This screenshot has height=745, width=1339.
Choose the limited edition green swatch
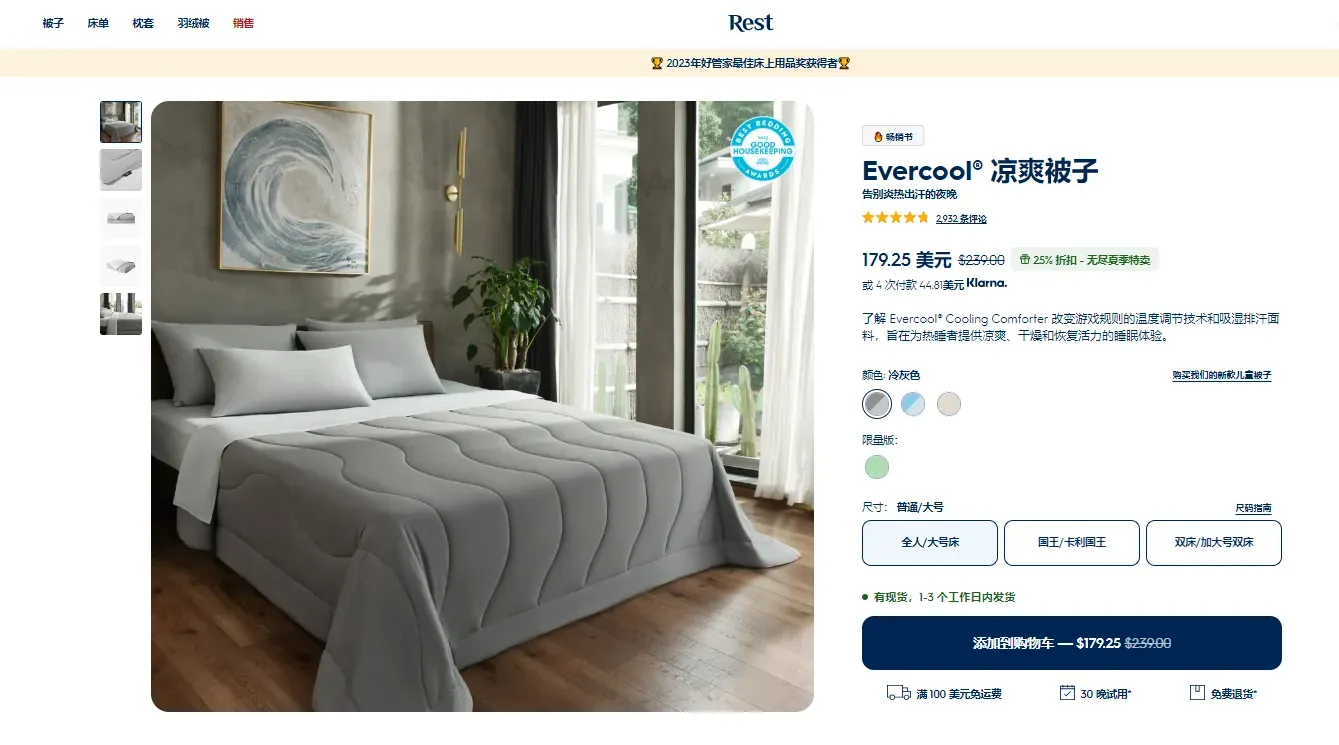[x=877, y=467]
